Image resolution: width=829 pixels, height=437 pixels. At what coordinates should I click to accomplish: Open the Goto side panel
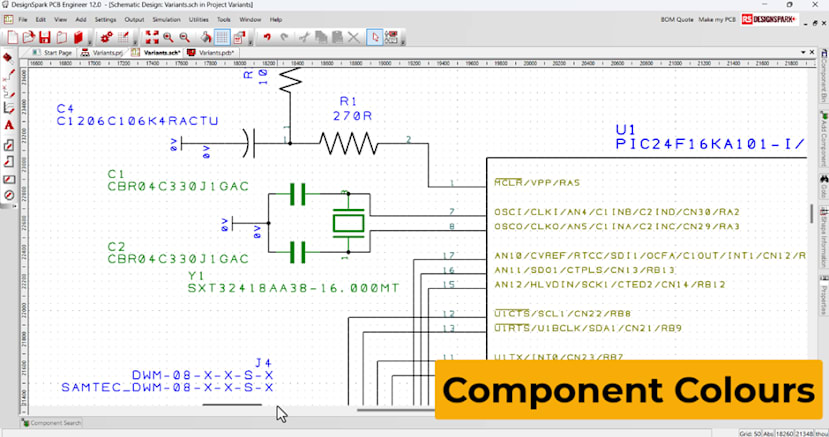coord(824,186)
